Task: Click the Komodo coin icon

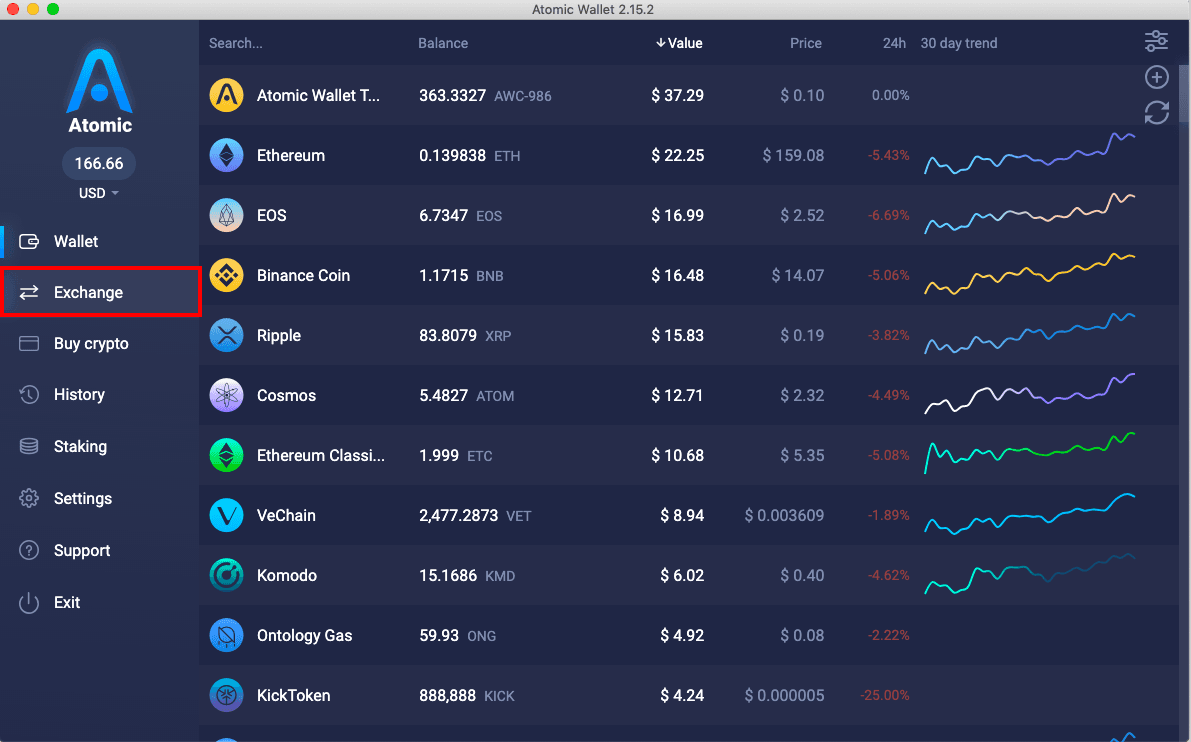Action: [x=226, y=576]
